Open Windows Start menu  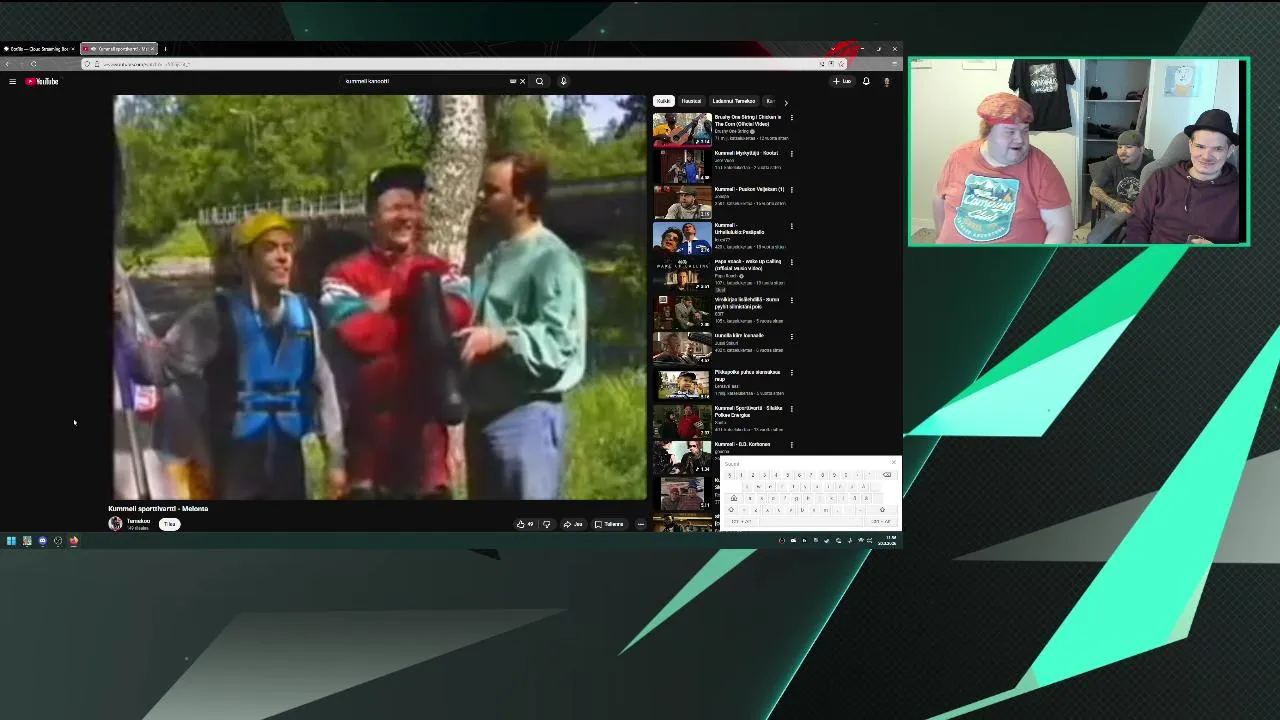pyautogui.click(x=11, y=541)
